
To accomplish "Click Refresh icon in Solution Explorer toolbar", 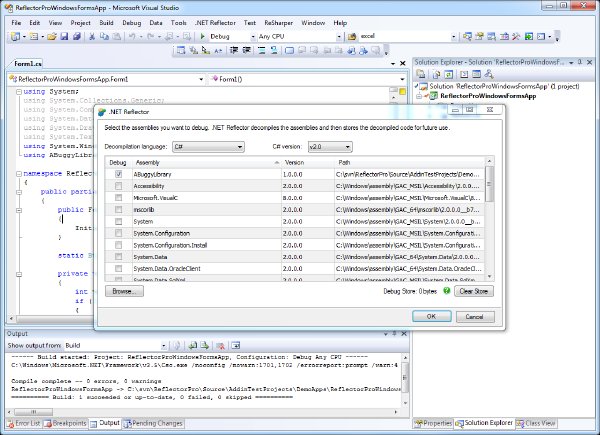I will 448,74.
